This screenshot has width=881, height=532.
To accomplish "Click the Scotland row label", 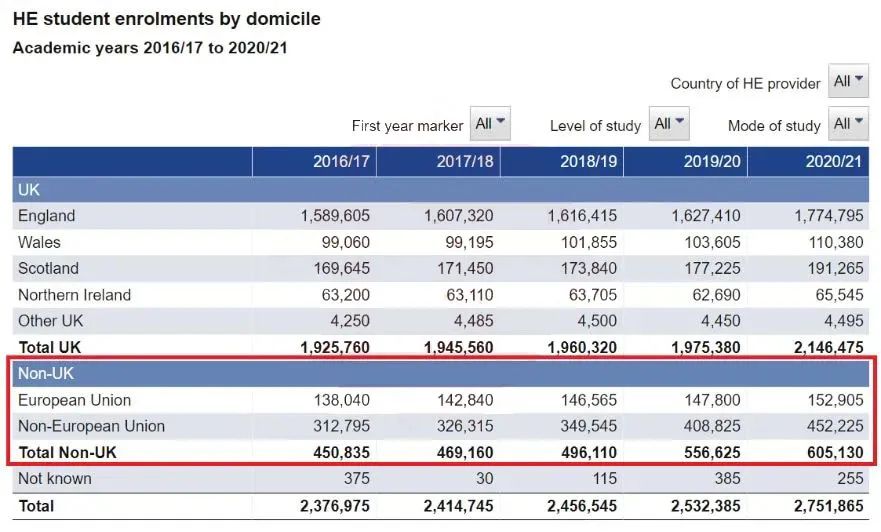I will point(48,268).
